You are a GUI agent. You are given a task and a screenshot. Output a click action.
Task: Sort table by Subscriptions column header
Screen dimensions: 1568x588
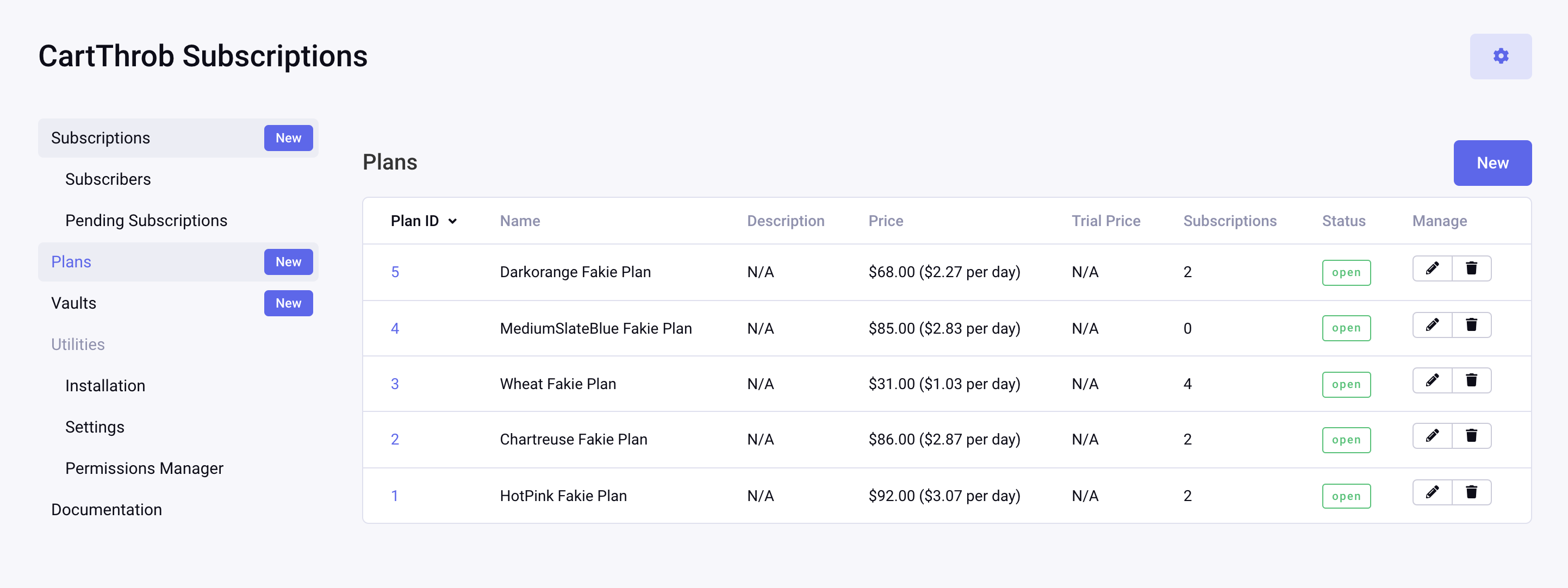1230,221
